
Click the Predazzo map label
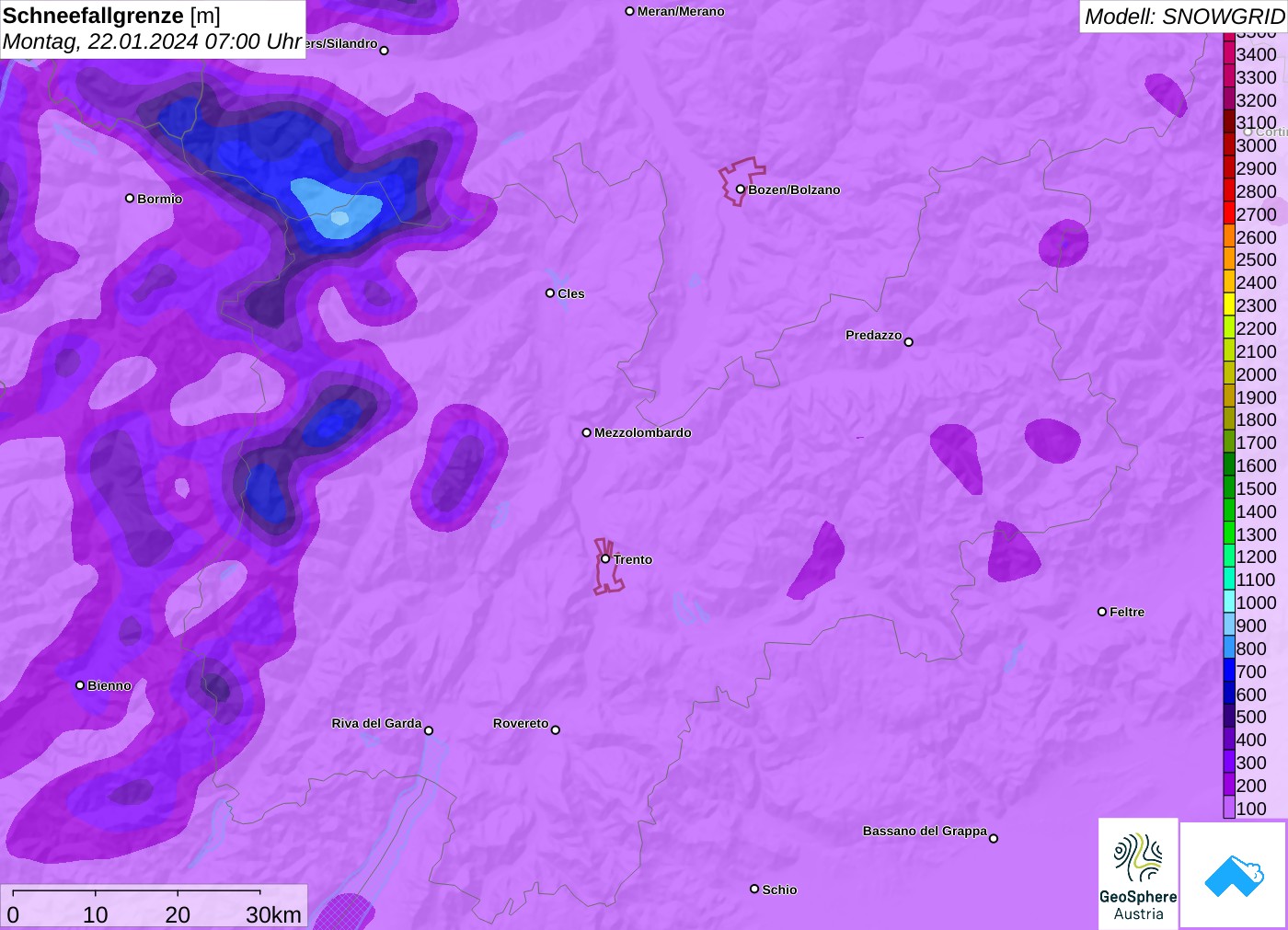(x=874, y=335)
